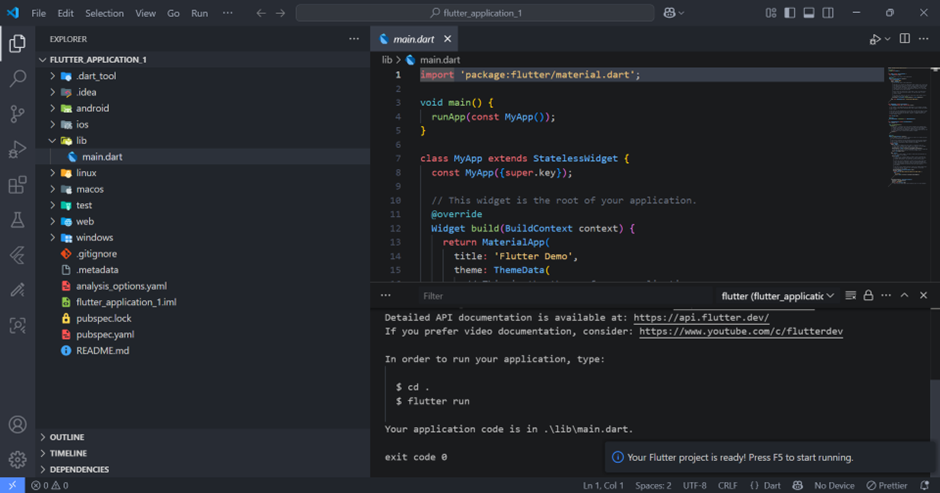Go back with the left arrow
The width and height of the screenshot is (940, 493).
click(261, 13)
